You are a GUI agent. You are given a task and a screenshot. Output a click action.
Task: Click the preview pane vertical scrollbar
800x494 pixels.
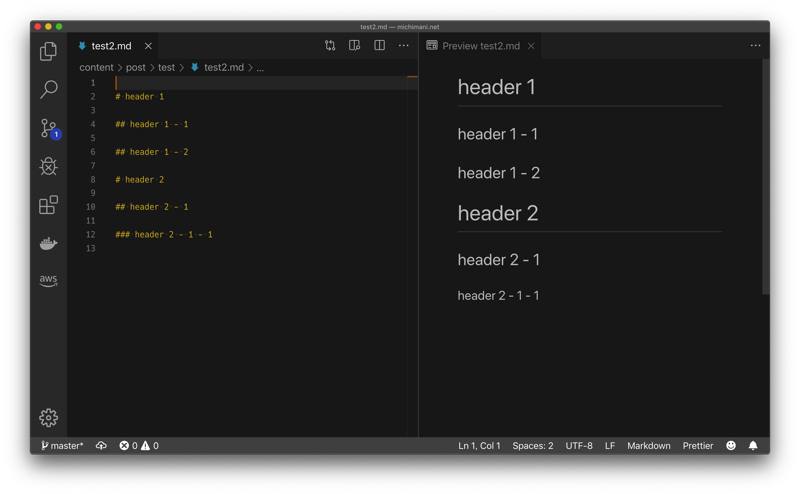[765, 176]
